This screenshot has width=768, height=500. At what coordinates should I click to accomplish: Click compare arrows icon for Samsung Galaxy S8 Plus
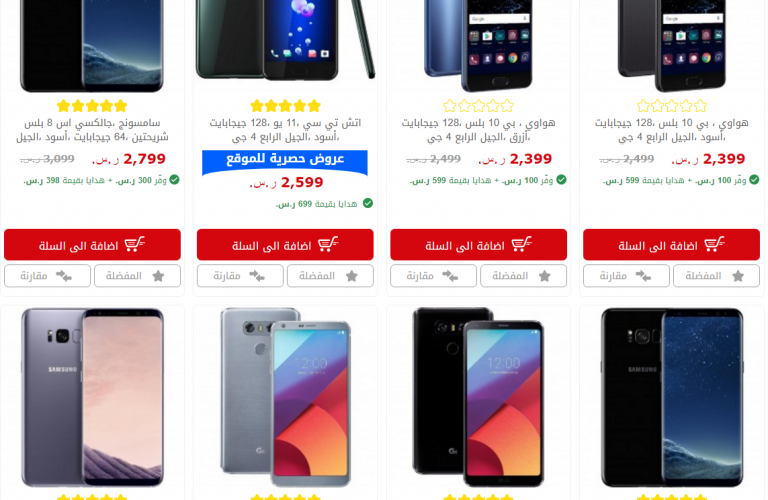64,276
